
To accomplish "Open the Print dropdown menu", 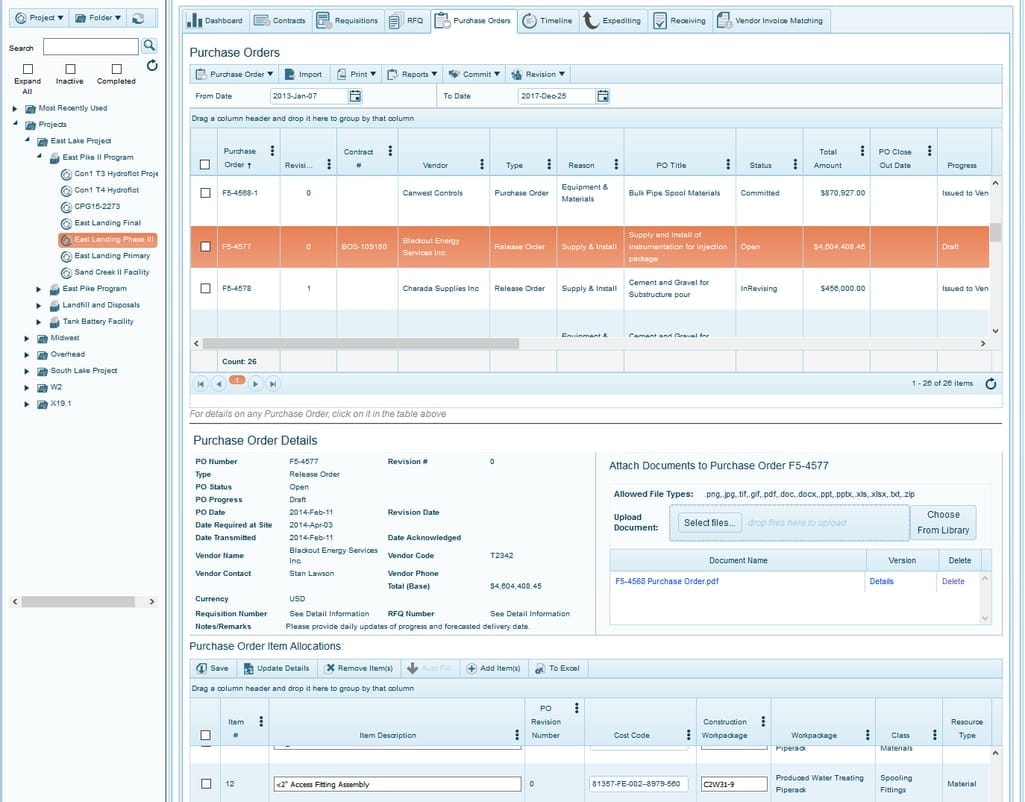I will coord(356,74).
